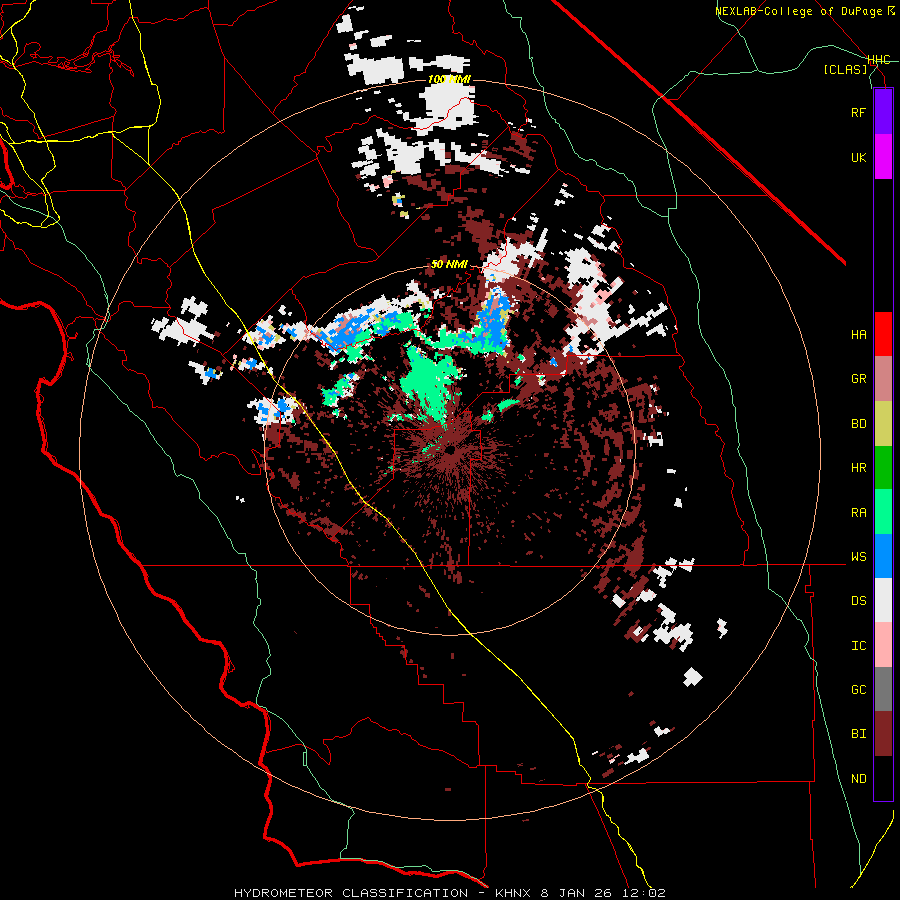Screen dimensions: 900x900
Task: Click the RA legend label
Action: (x=858, y=513)
